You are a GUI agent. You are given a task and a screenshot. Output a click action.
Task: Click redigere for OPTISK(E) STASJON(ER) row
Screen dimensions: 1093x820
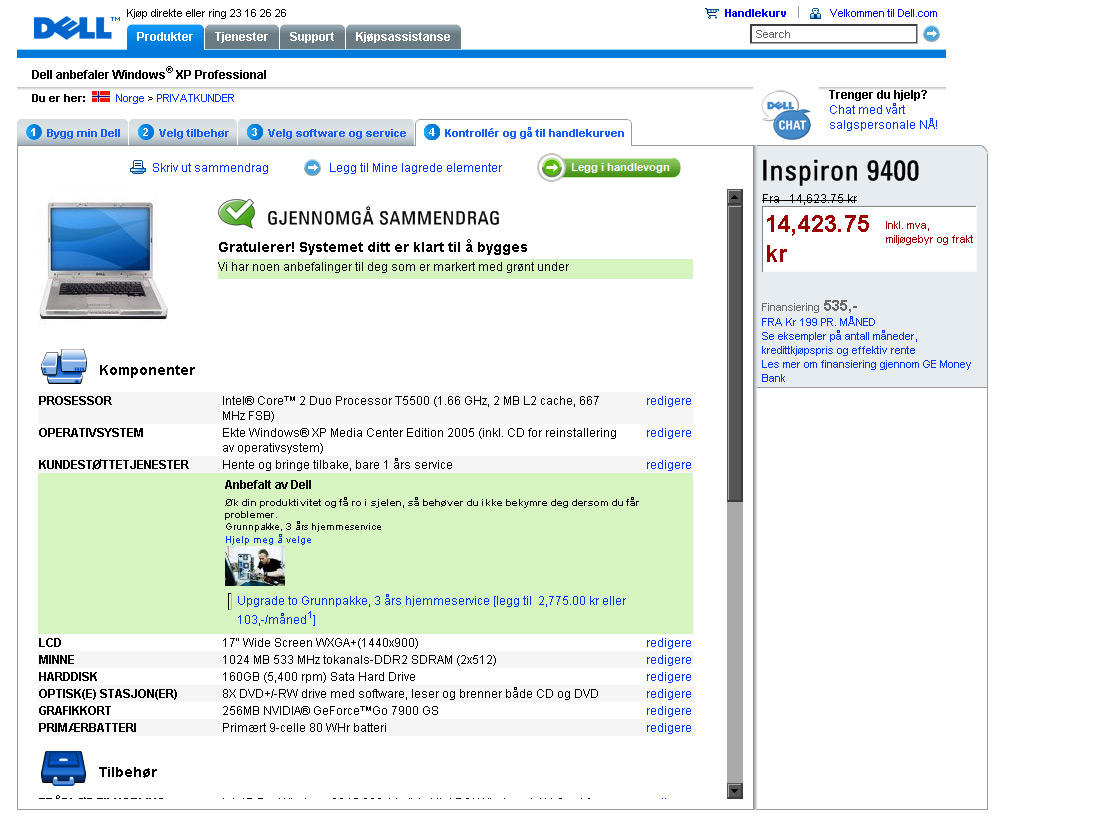668,694
